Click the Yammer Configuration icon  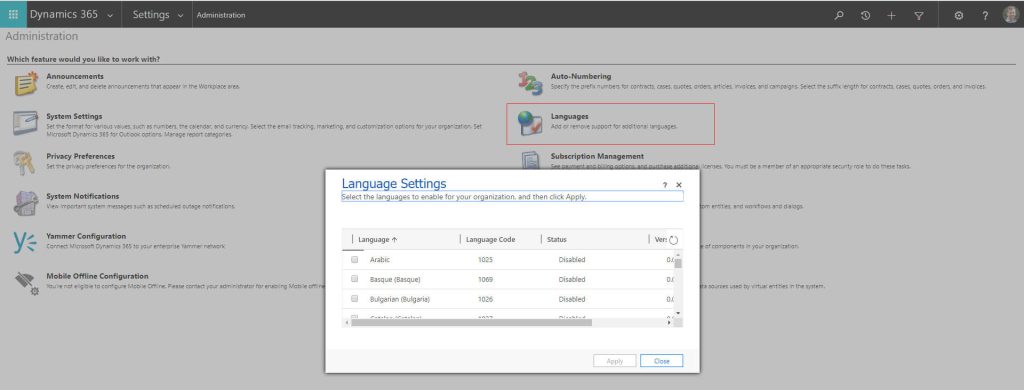(25, 242)
